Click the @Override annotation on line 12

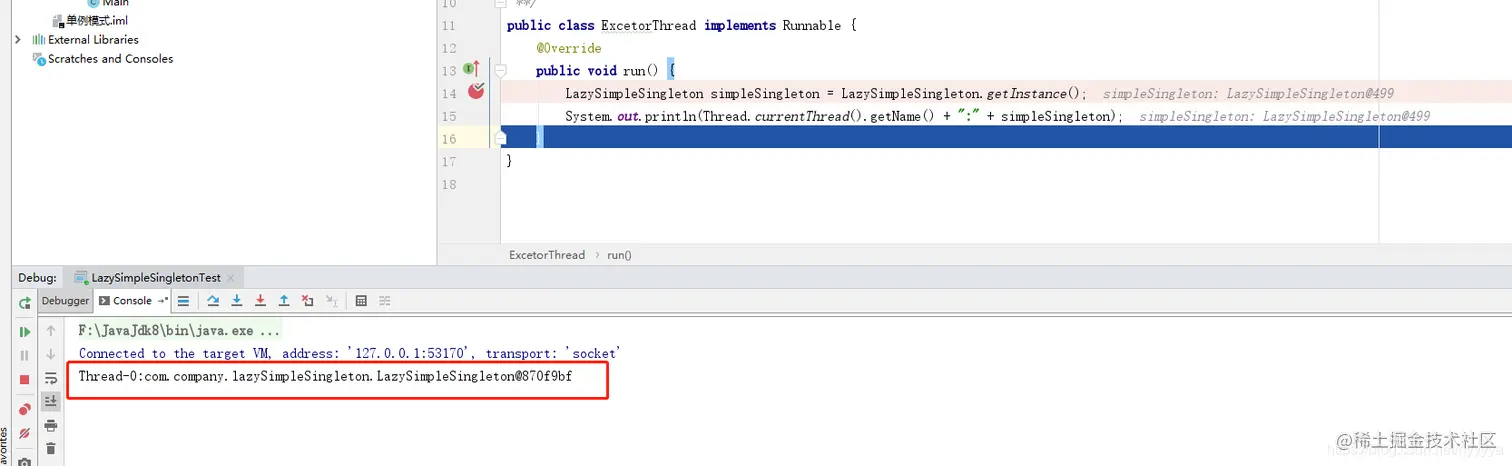pyautogui.click(x=569, y=48)
